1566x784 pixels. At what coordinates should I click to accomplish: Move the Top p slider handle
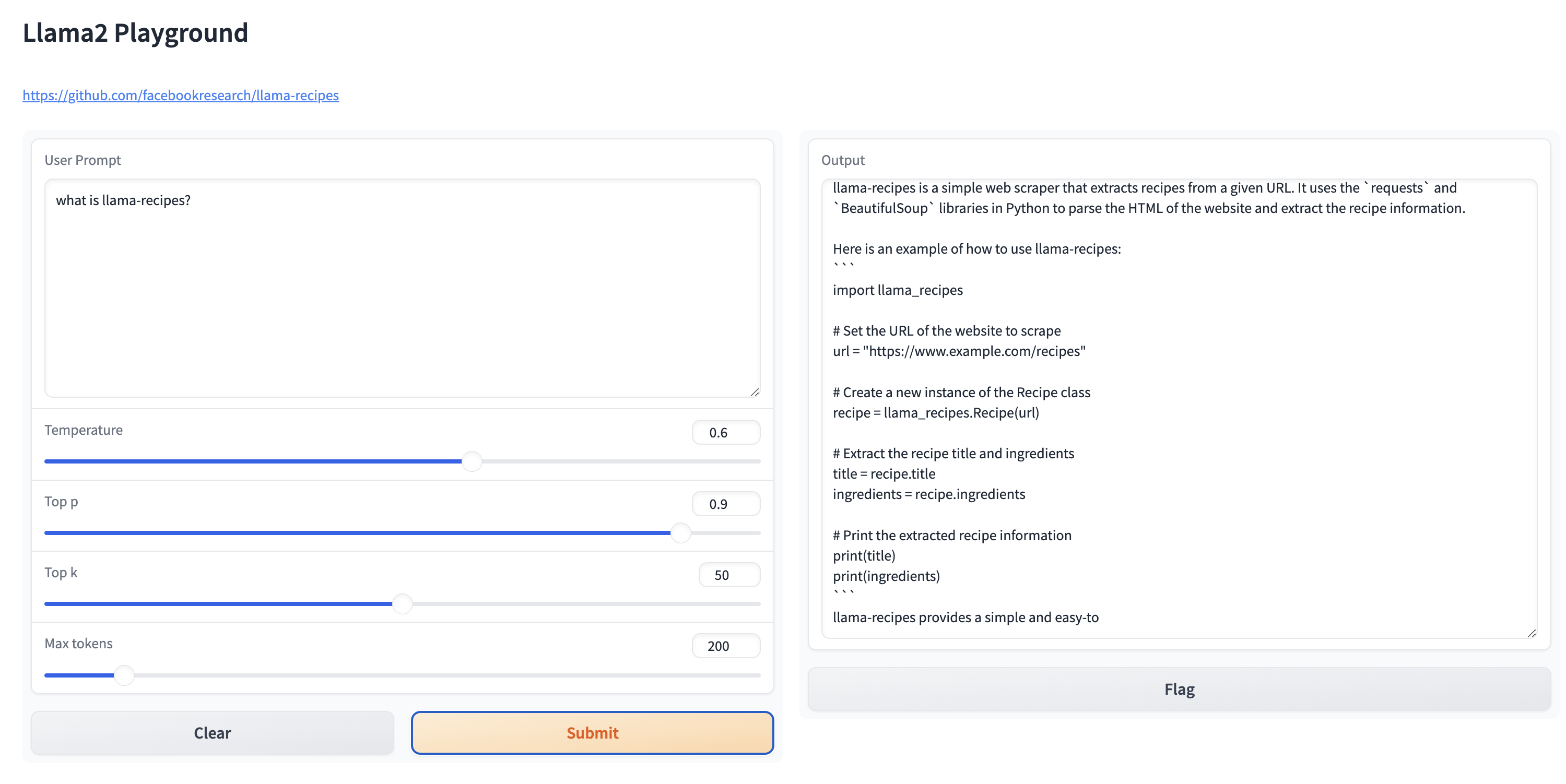pos(681,532)
